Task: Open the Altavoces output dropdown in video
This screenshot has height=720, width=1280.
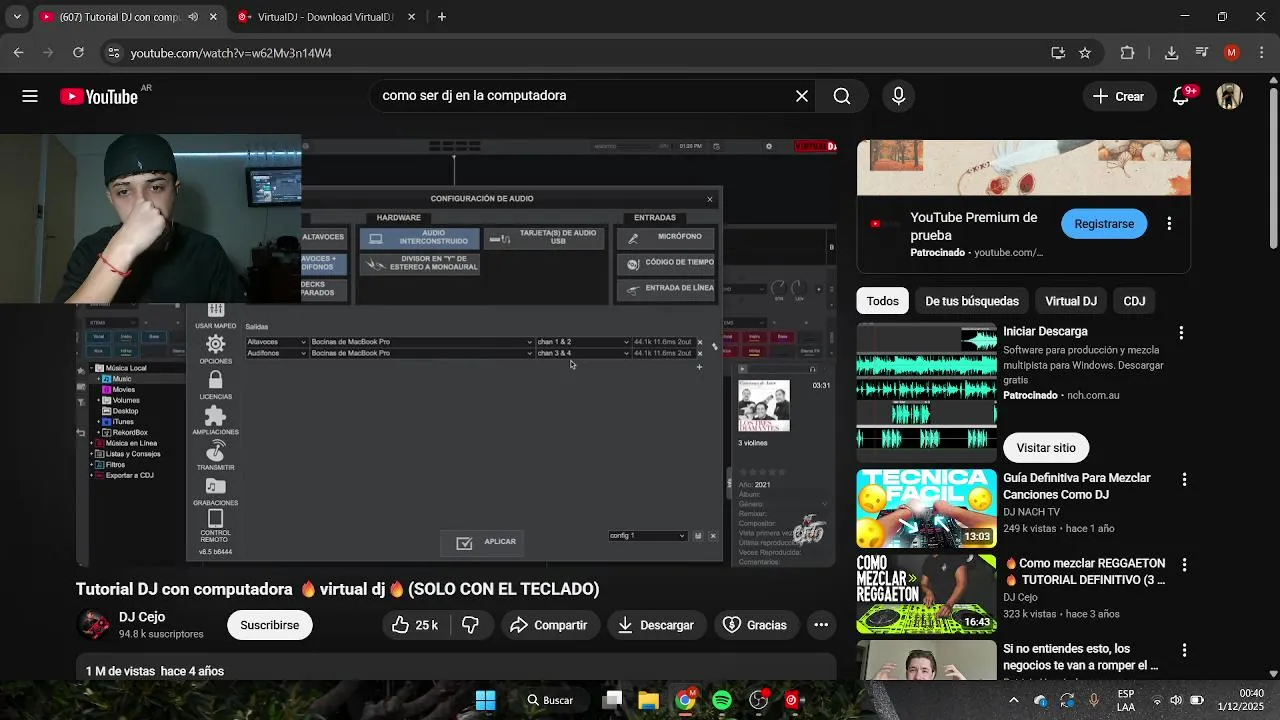Action: [277, 342]
